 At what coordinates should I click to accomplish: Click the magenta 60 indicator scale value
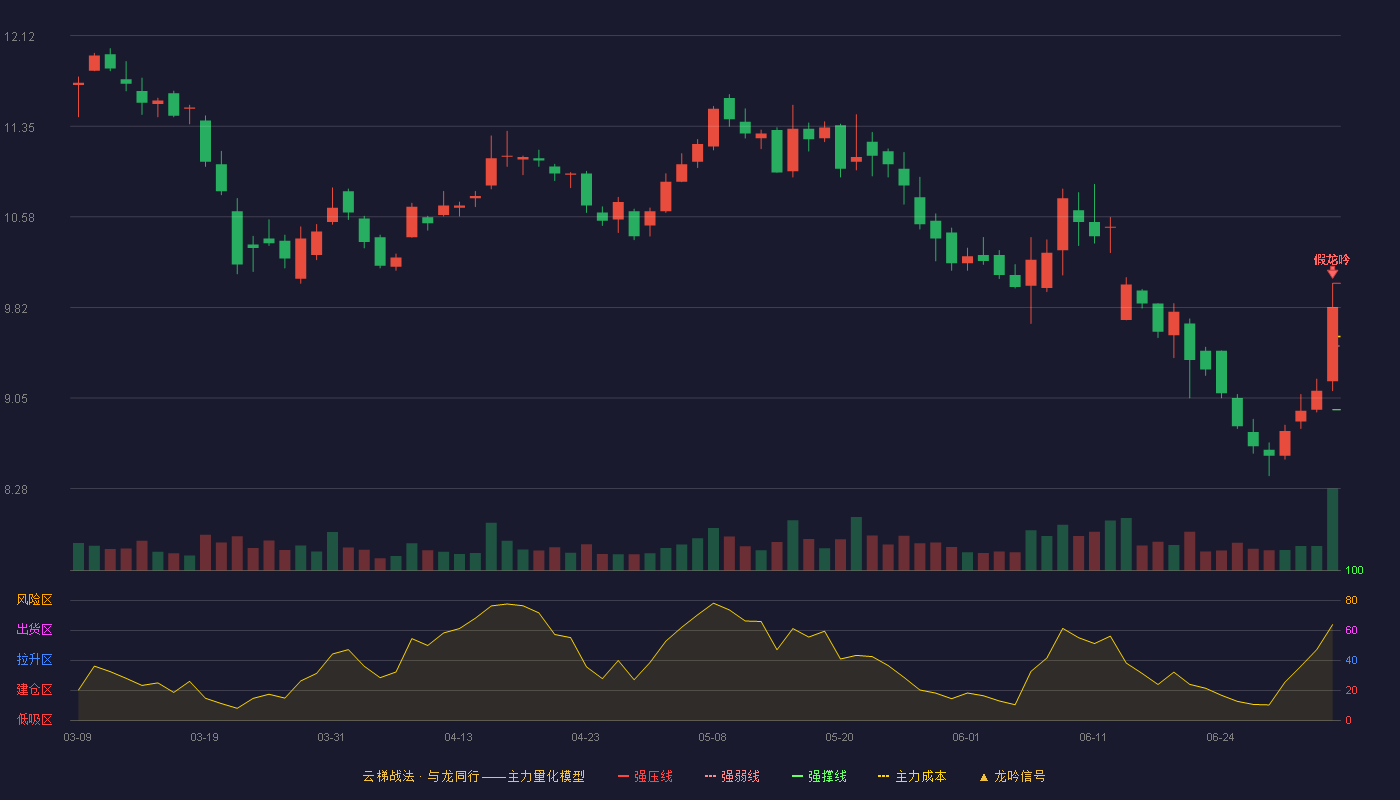pos(1351,630)
